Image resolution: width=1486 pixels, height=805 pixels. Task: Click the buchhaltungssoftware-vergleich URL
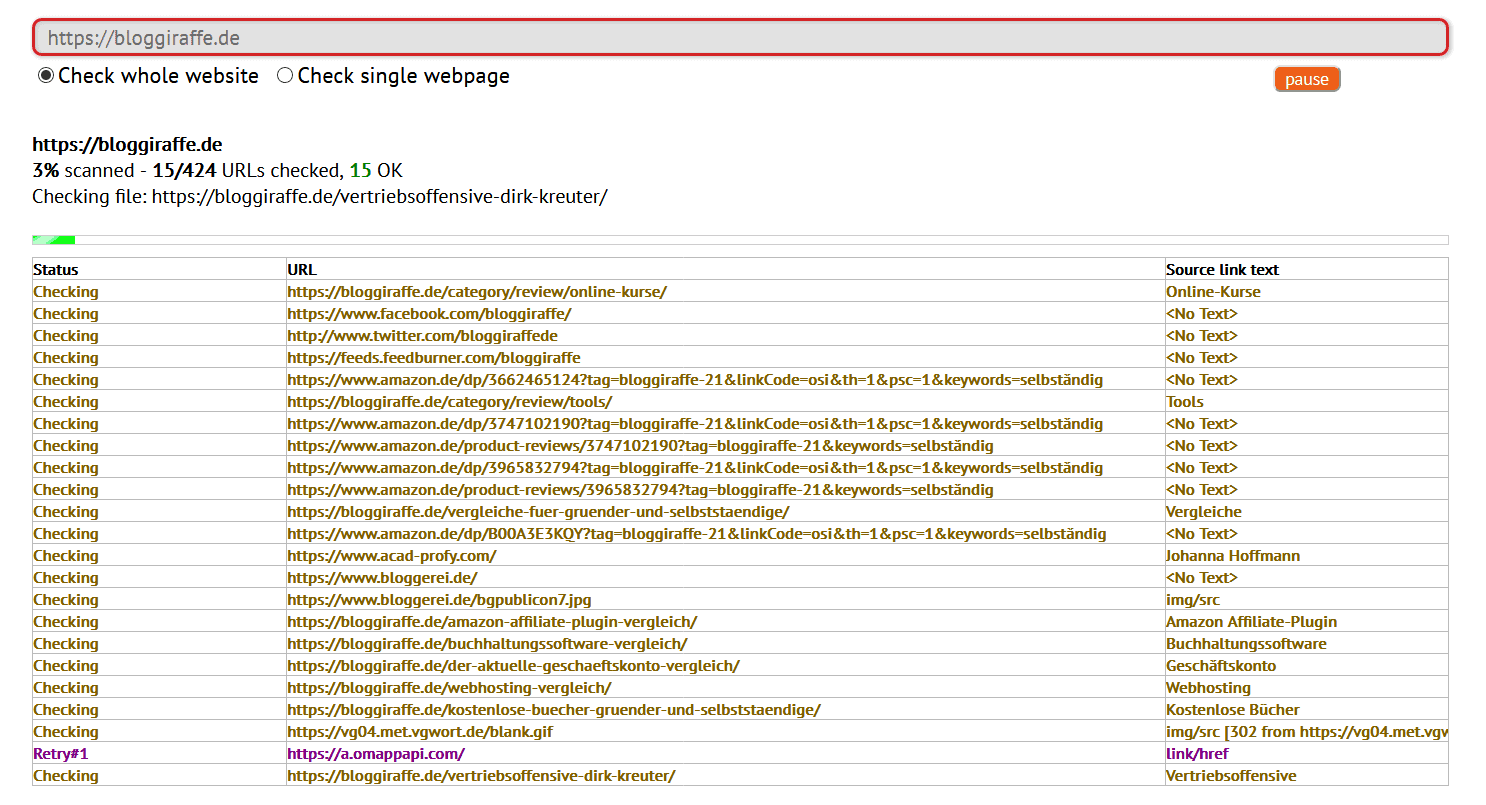(x=487, y=644)
